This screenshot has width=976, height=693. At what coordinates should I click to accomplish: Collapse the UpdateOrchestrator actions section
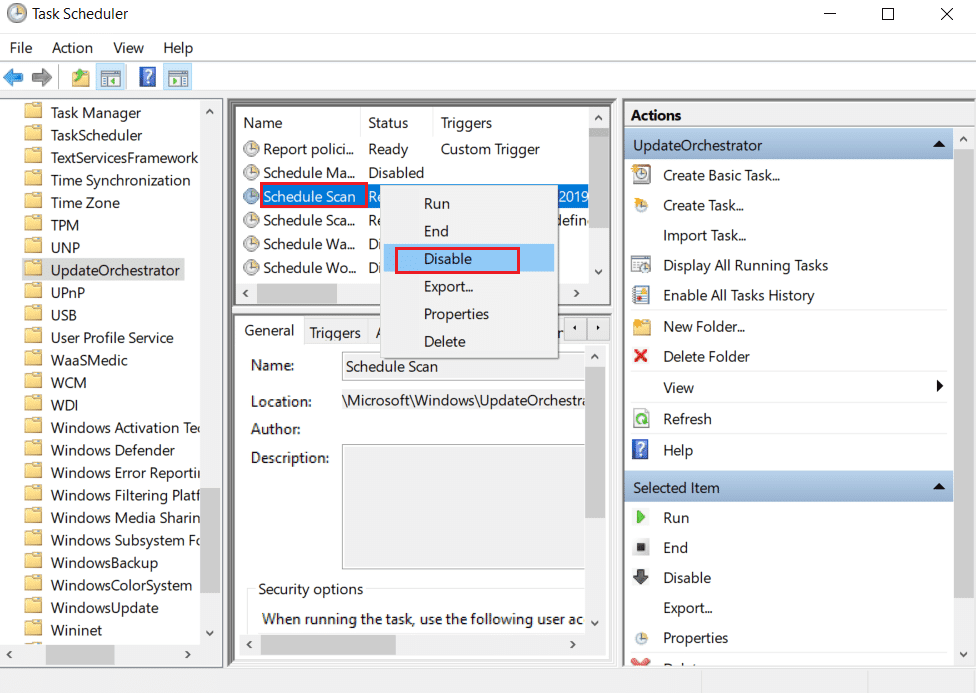939,145
